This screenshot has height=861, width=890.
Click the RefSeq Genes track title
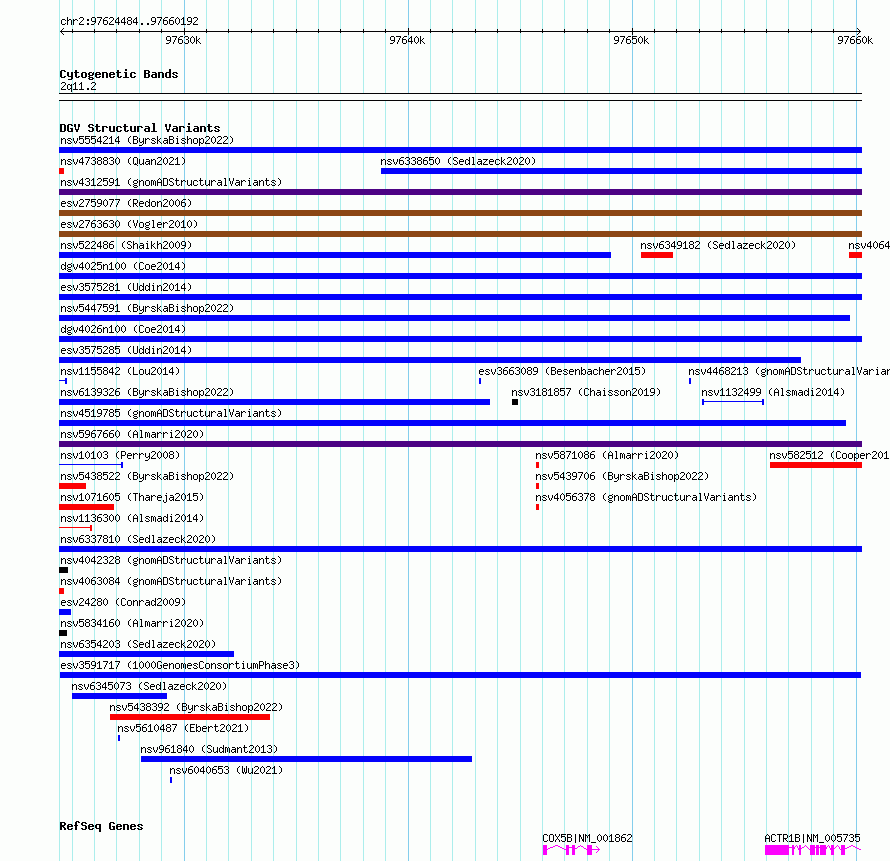[101, 826]
